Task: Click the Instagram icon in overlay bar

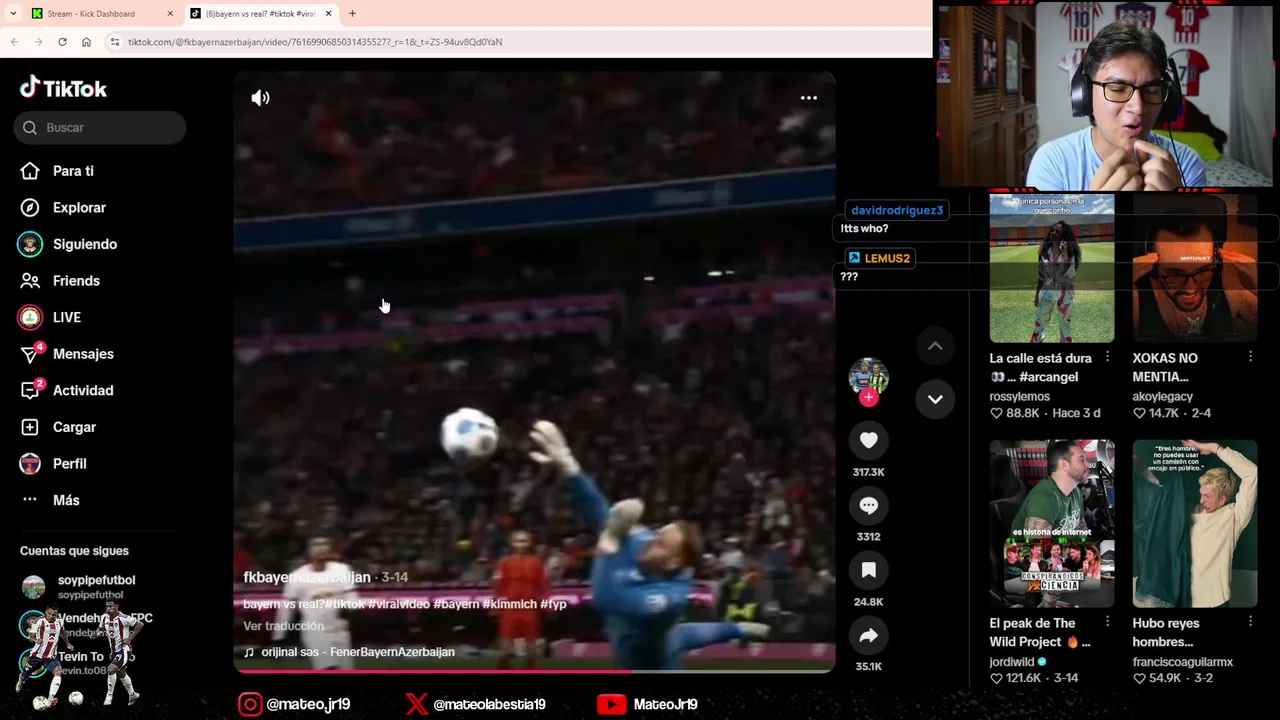Action: [250, 704]
